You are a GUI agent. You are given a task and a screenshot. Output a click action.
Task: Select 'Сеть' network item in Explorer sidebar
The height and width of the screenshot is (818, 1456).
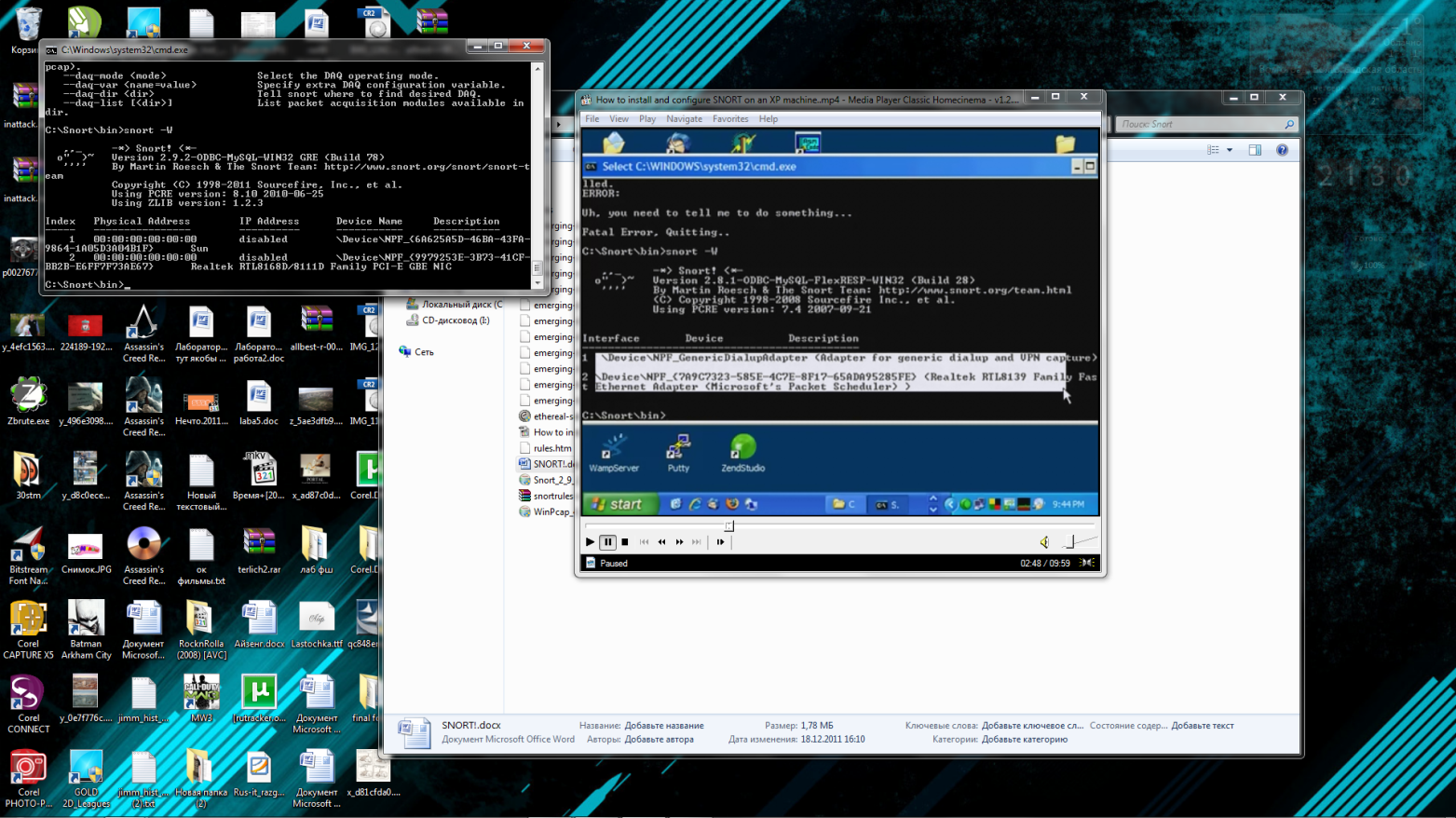point(415,352)
